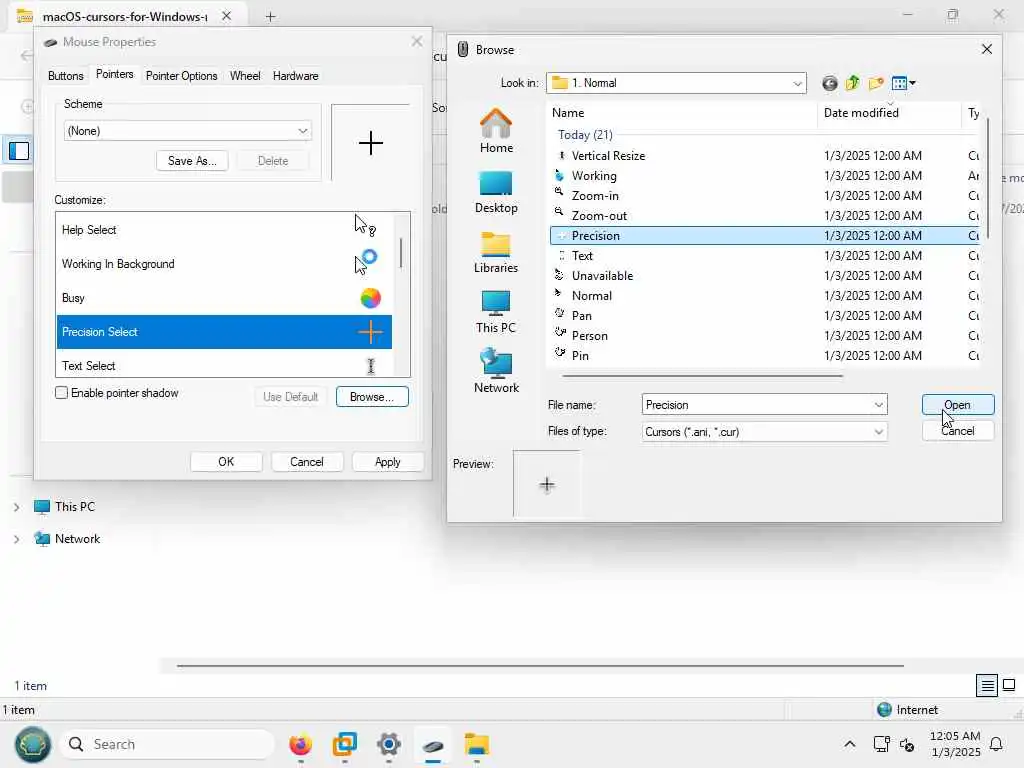Screen dimensions: 1024x768
Task: Select the Unavailable cursor file
Action: point(602,276)
